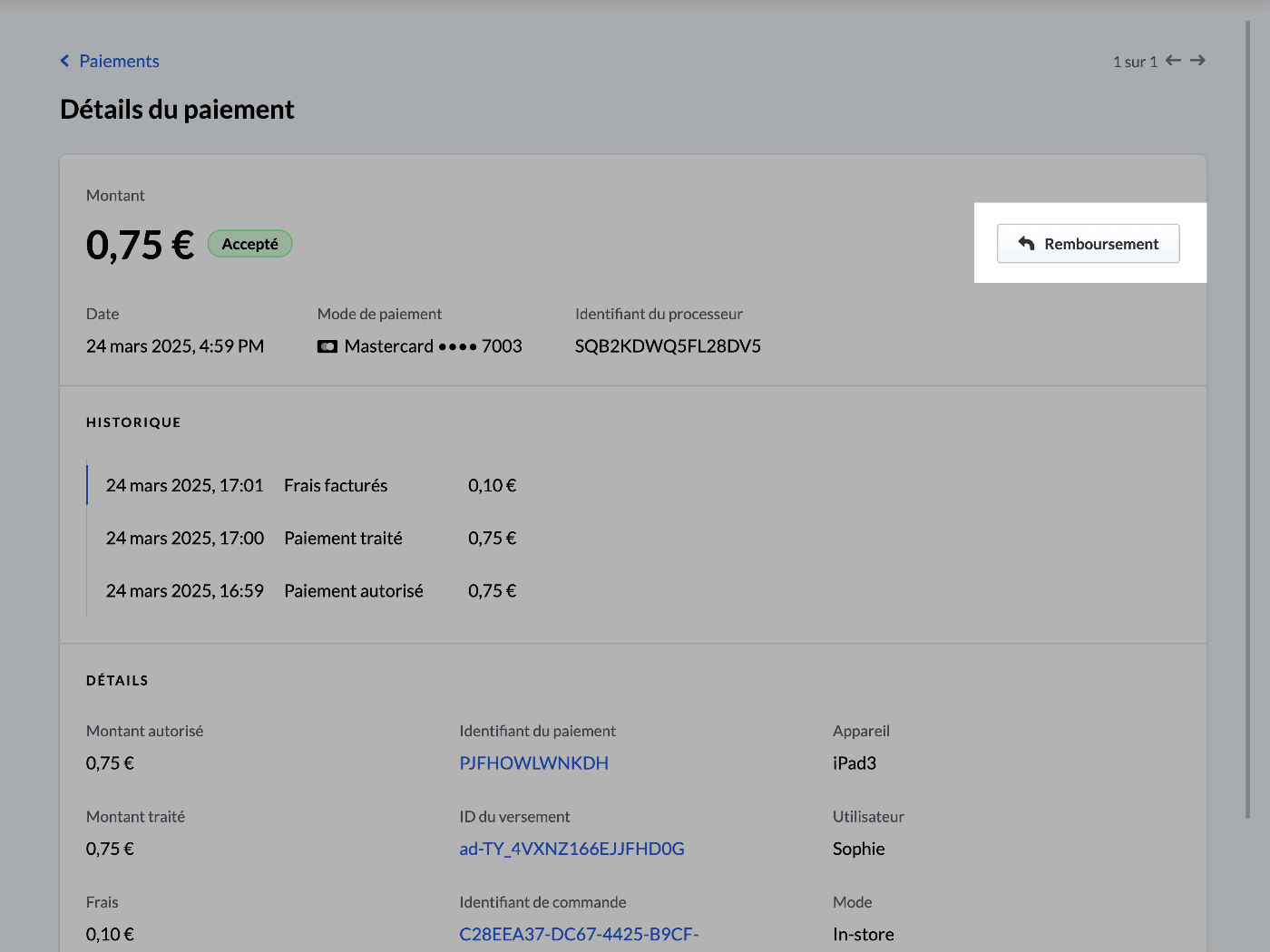Open the Paiements breadcrumb link

[x=119, y=61]
